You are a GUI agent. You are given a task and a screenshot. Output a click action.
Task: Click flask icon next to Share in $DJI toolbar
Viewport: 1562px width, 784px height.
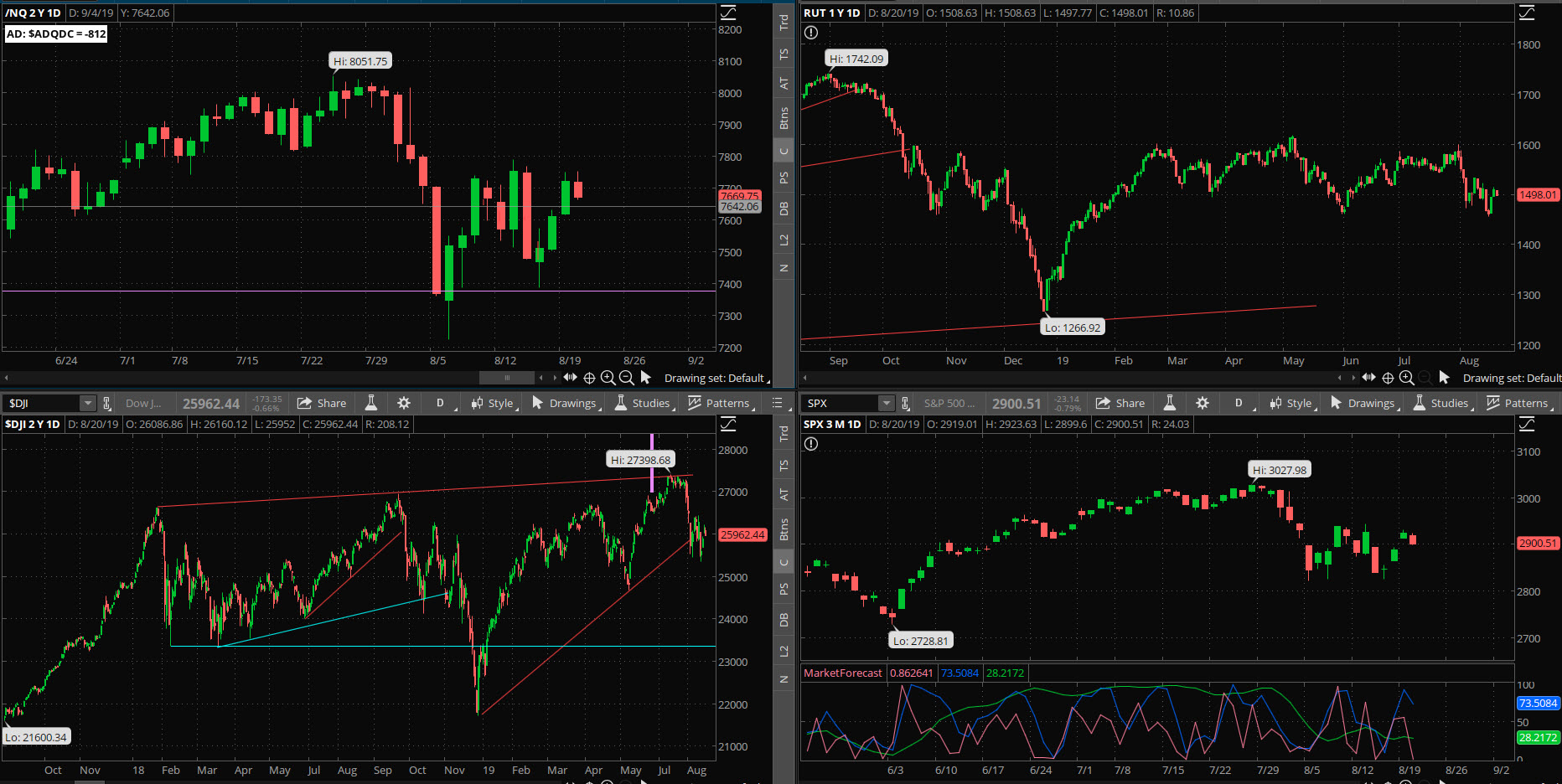tap(370, 403)
